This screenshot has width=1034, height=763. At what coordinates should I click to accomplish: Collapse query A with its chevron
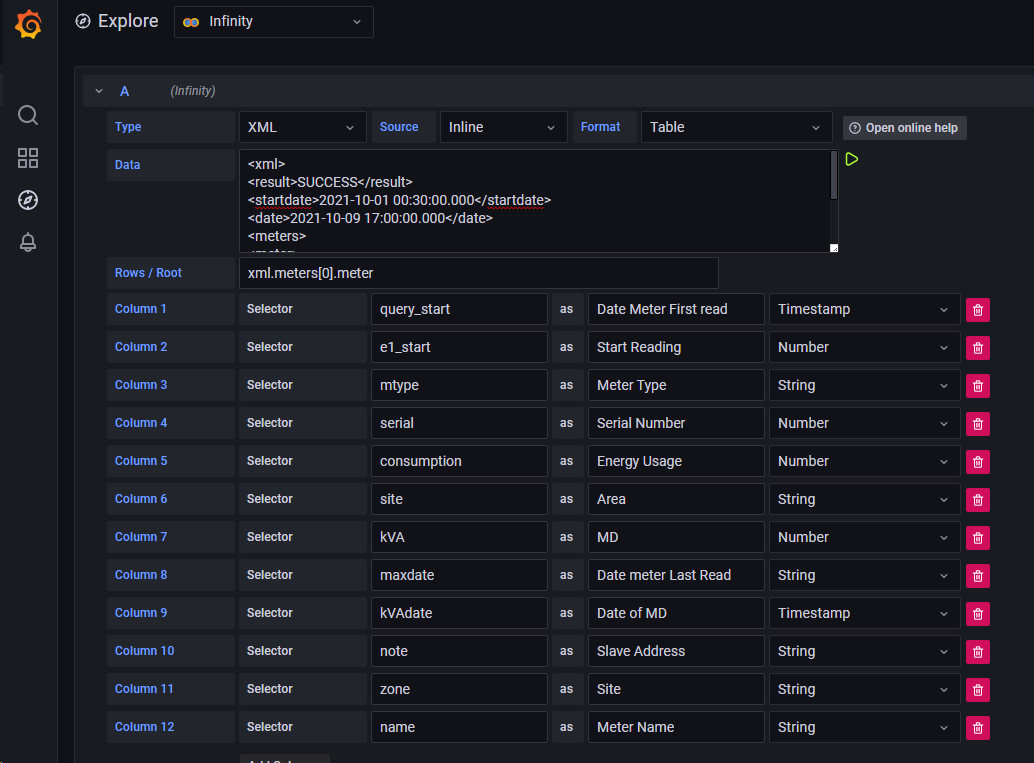tap(98, 90)
